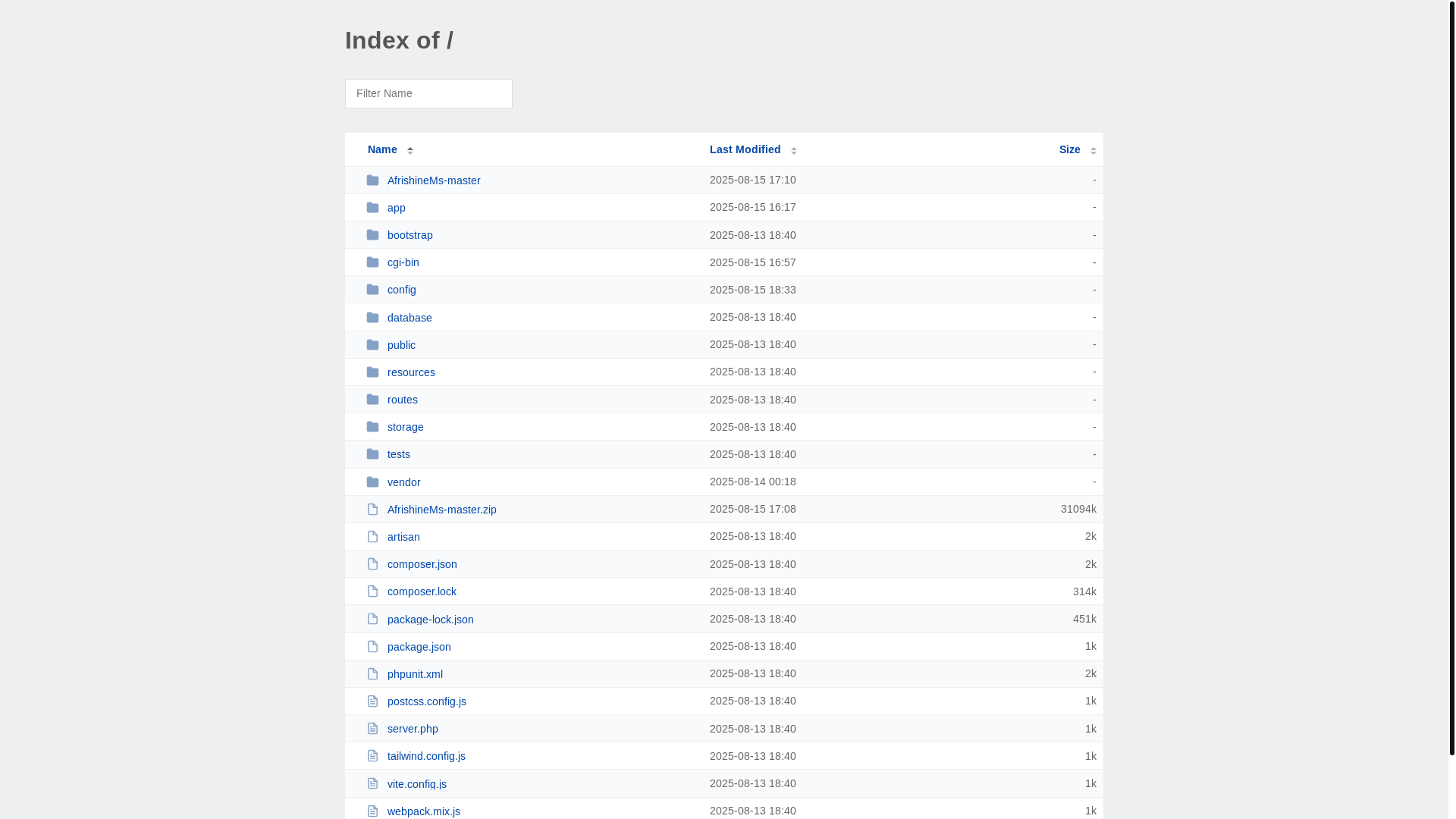Click the storage folder icon
Screen dimensions: 1456x819
point(372,427)
